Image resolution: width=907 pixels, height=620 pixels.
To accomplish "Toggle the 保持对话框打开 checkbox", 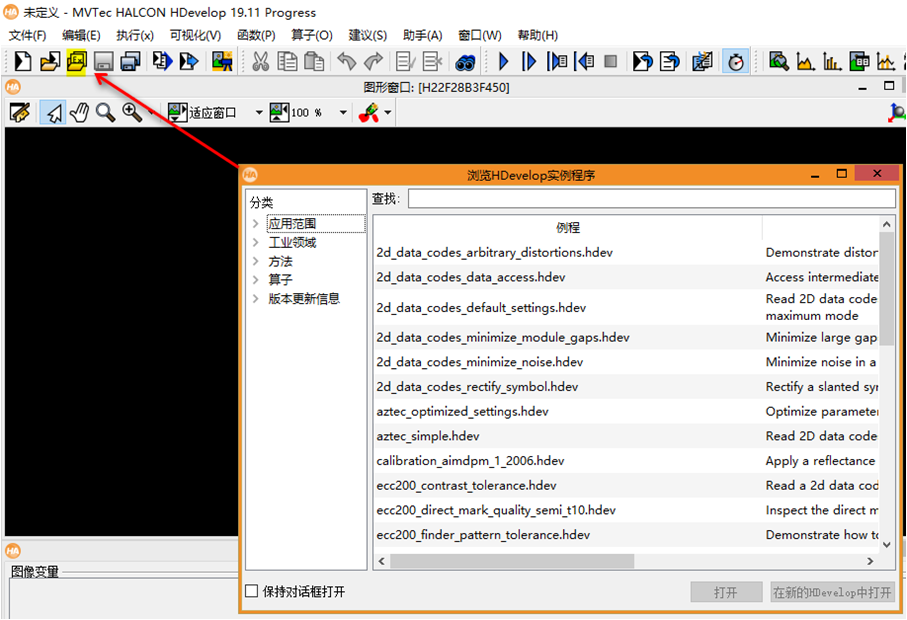I will 251,591.
